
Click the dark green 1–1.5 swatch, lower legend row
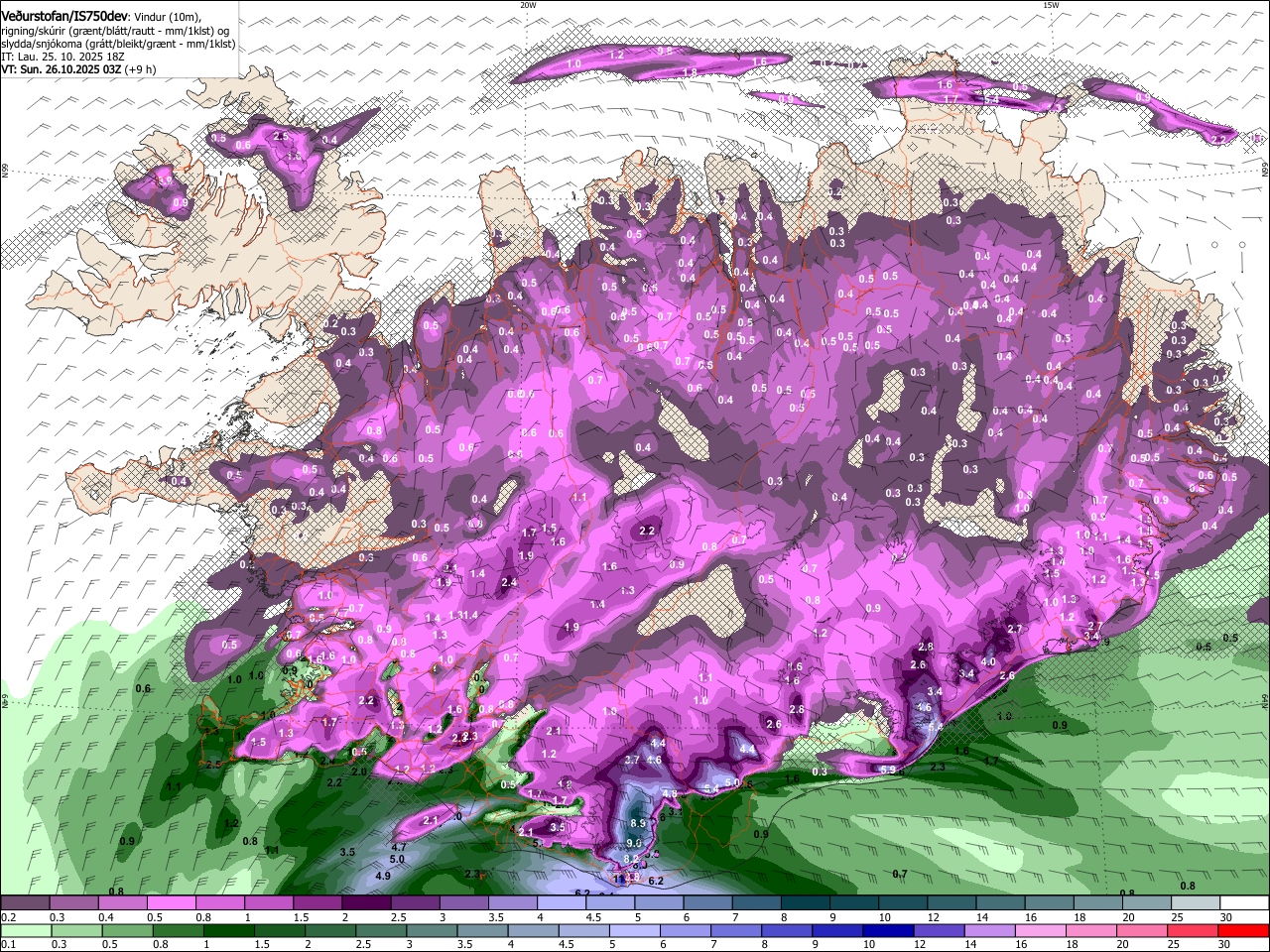pyautogui.click(x=228, y=930)
